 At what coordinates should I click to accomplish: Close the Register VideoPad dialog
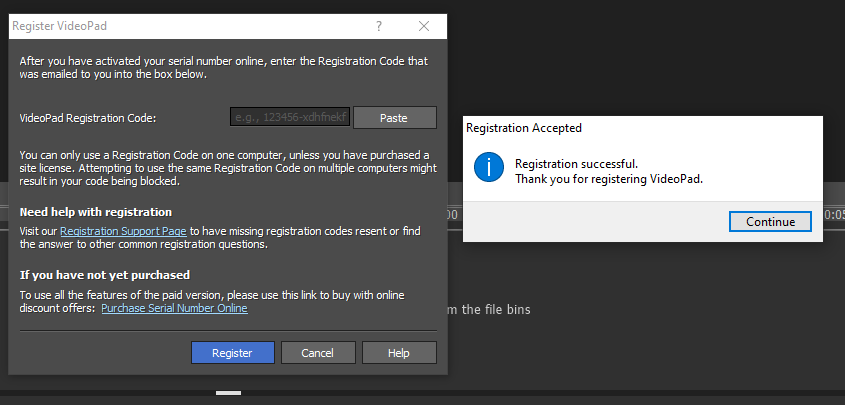424,26
